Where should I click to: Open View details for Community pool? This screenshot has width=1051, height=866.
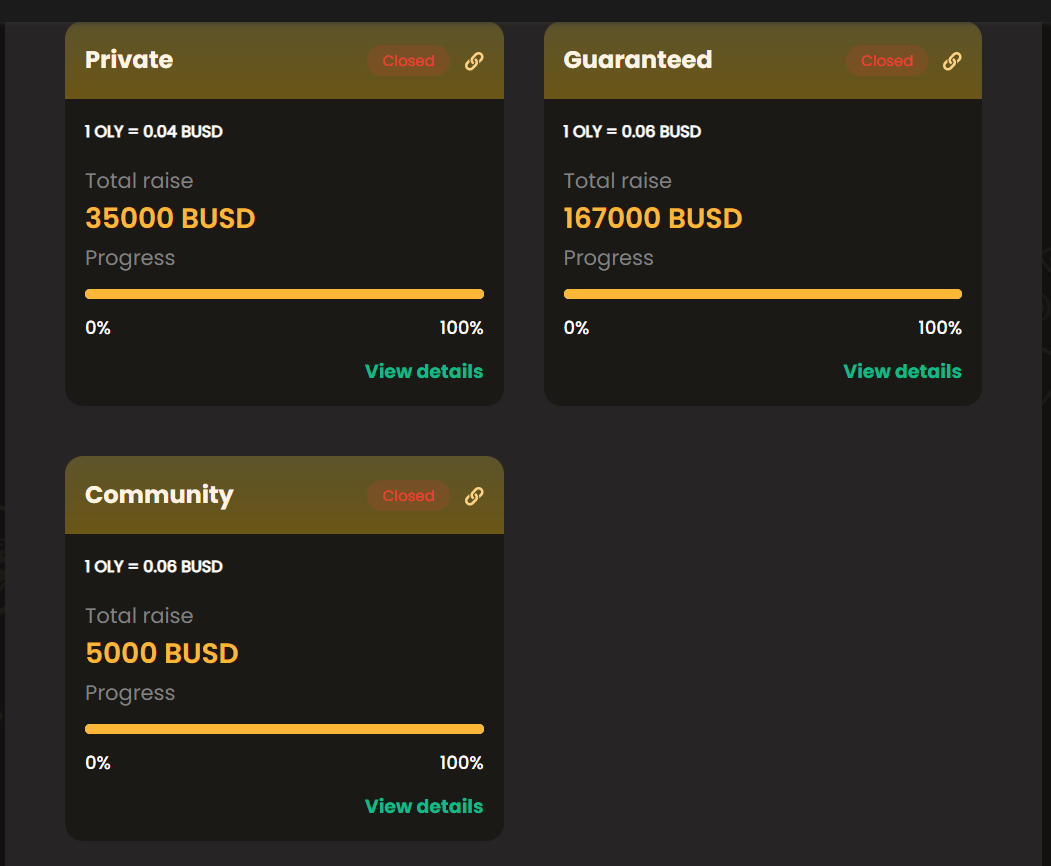pos(424,806)
